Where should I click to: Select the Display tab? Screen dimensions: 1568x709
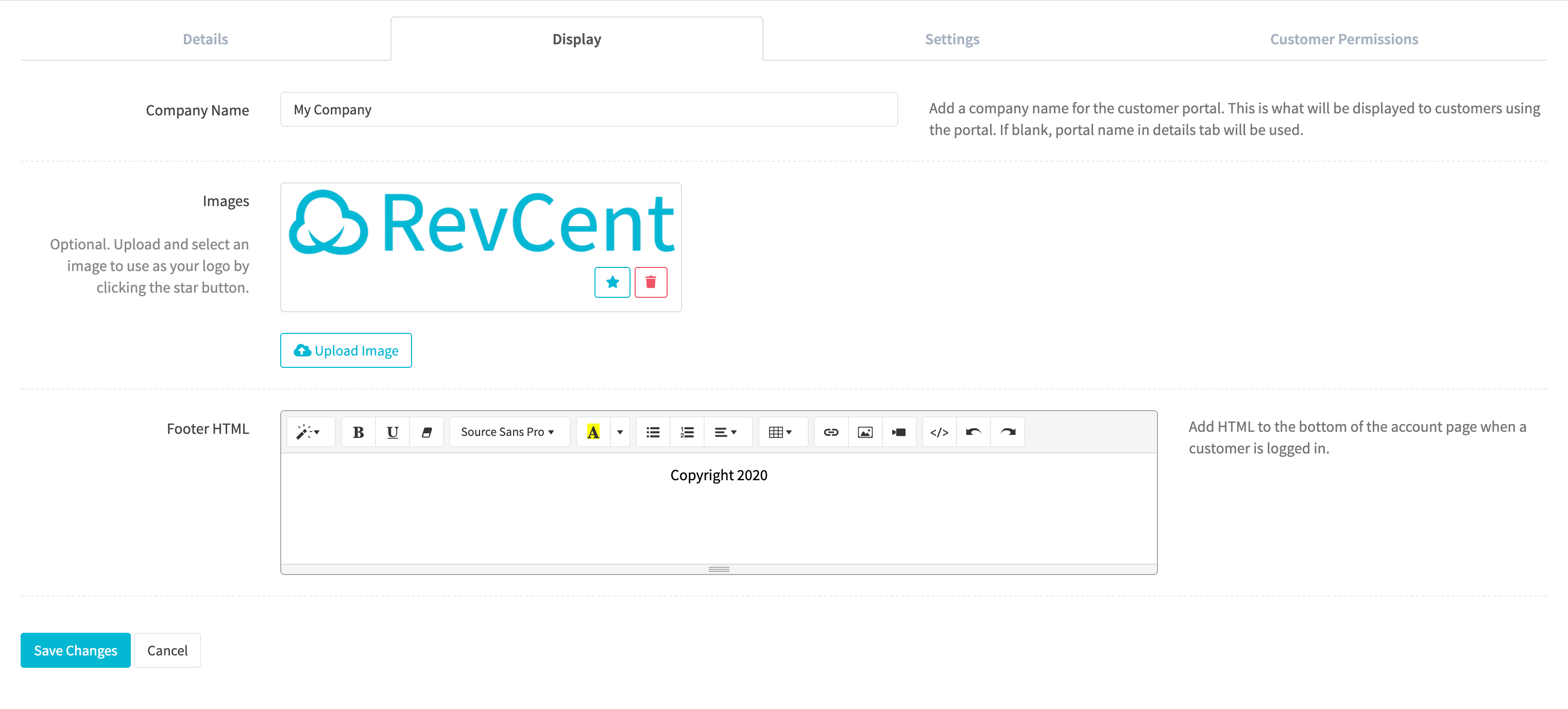[576, 39]
